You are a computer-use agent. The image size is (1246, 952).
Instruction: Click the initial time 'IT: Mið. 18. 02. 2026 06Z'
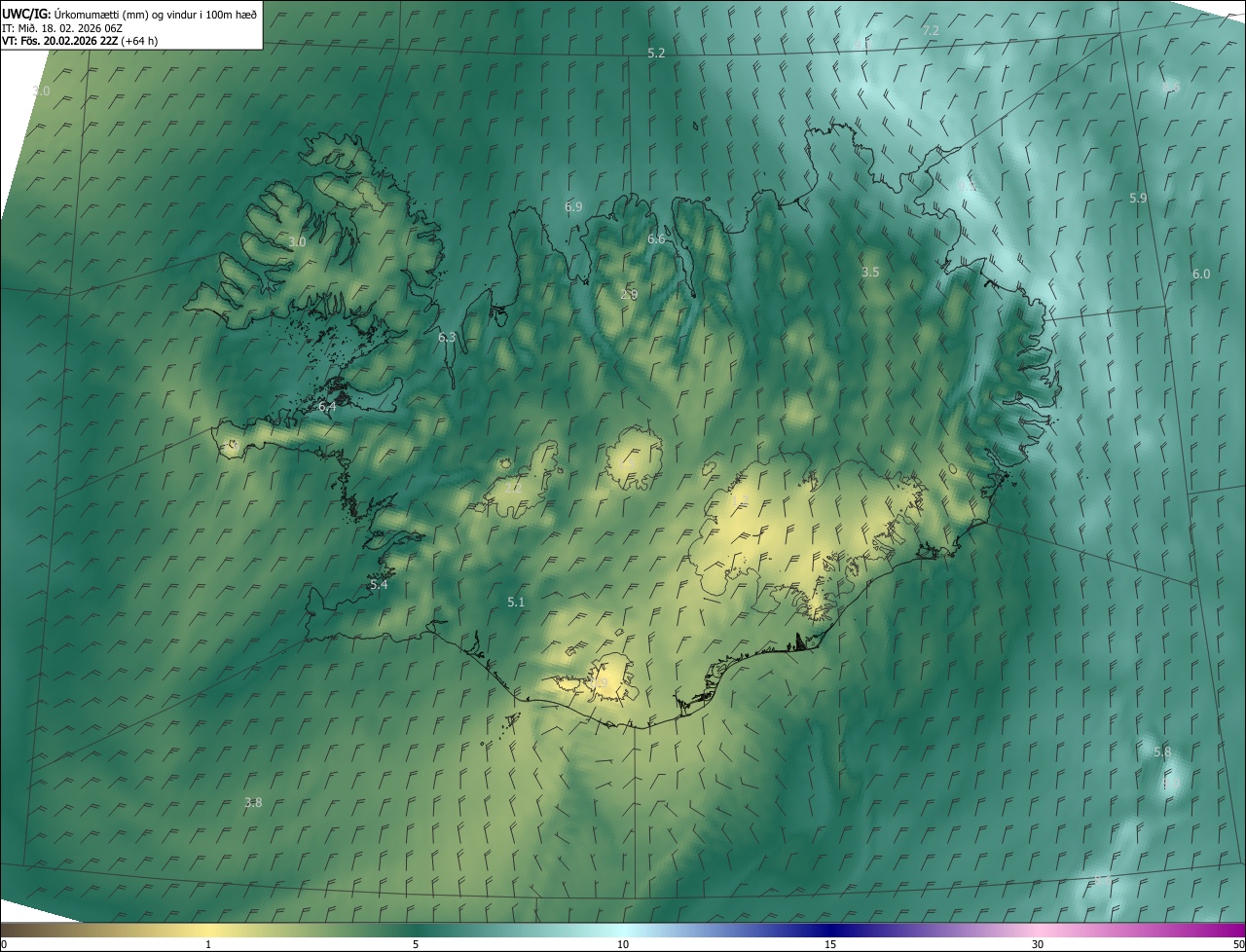click(61, 27)
